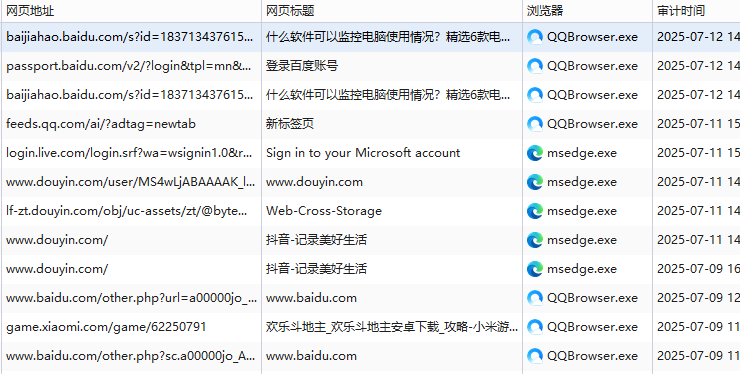
Task: Click QQBrowser icon in 登录百度账号 row
Action: point(535,66)
